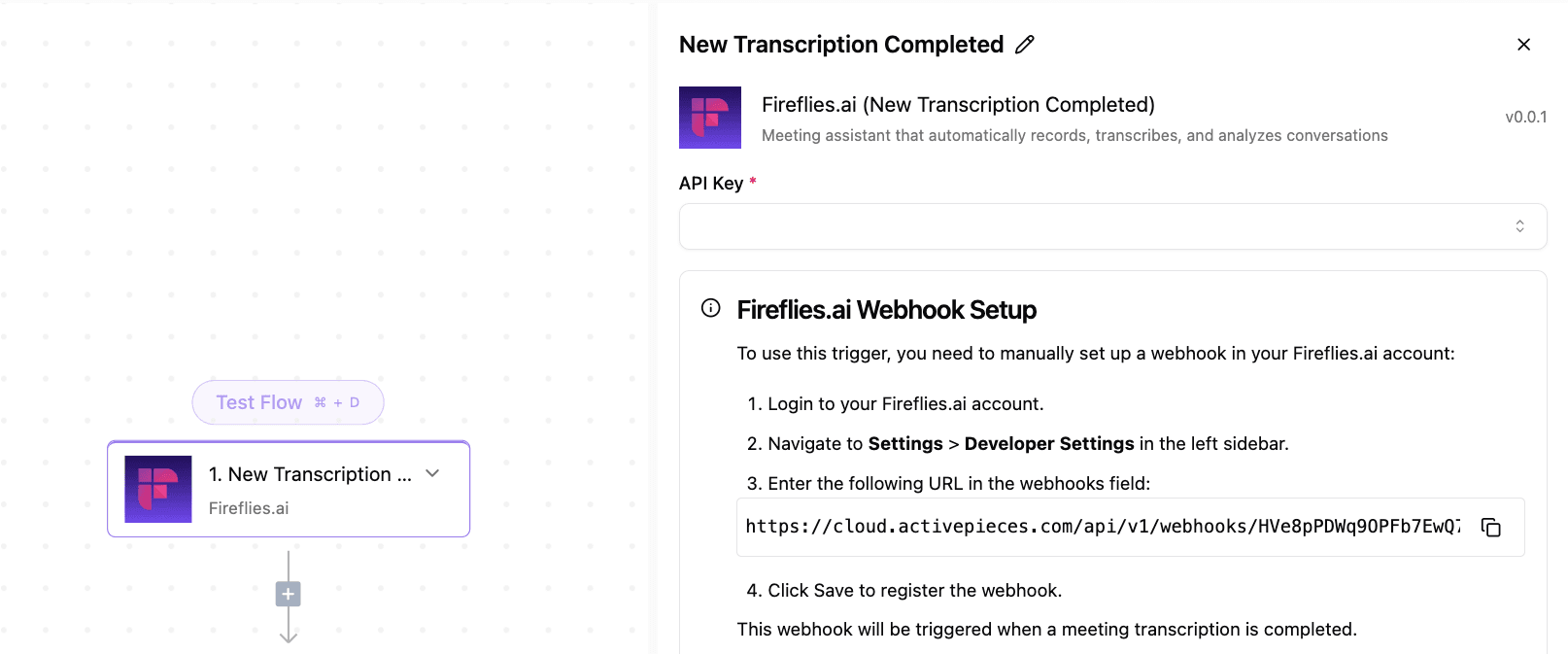The image size is (1568, 654).
Task: Click the up-down chevron in the API Key field
Action: pos(1519,226)
